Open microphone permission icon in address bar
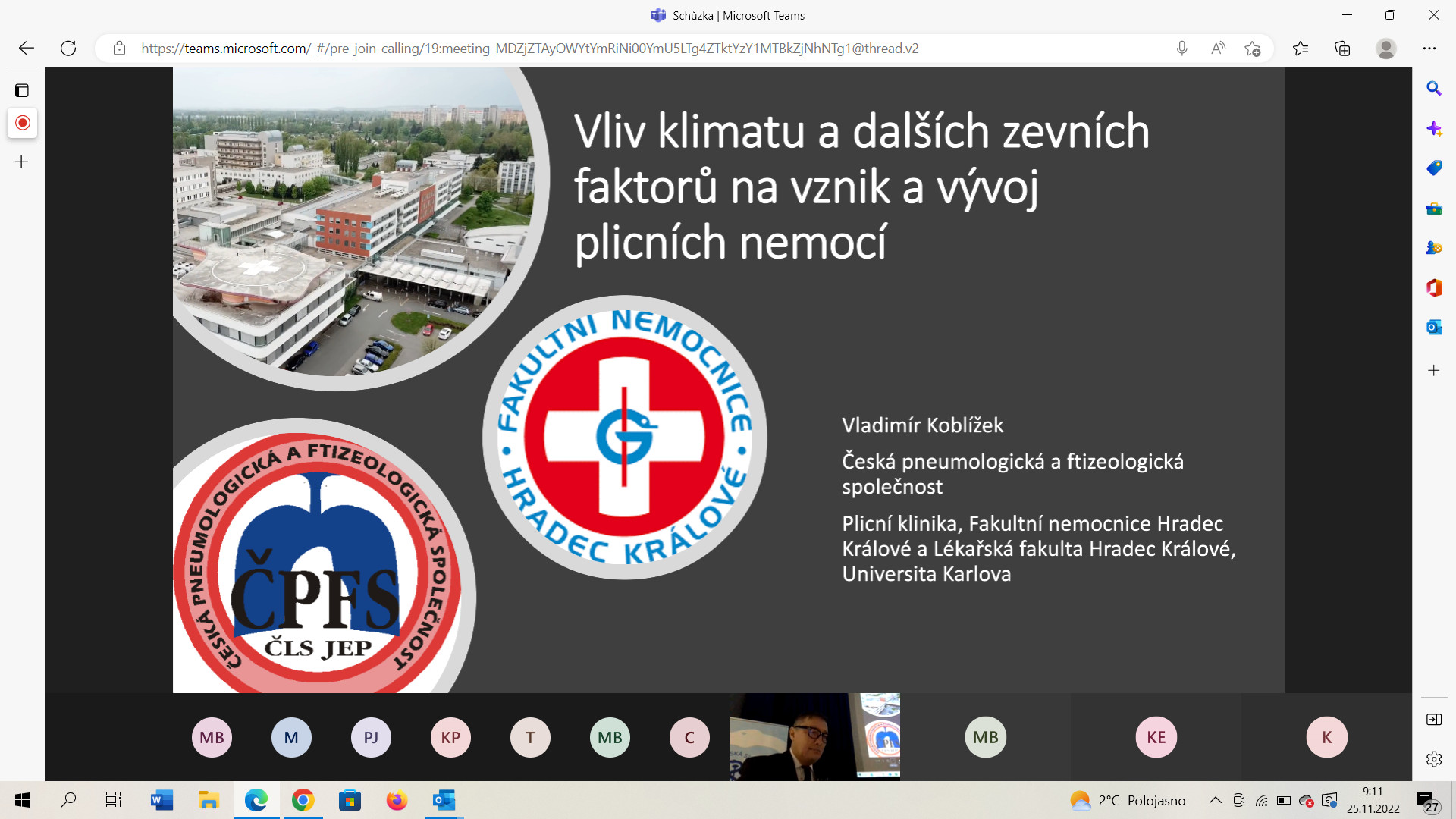 [x=1181, y=49]
